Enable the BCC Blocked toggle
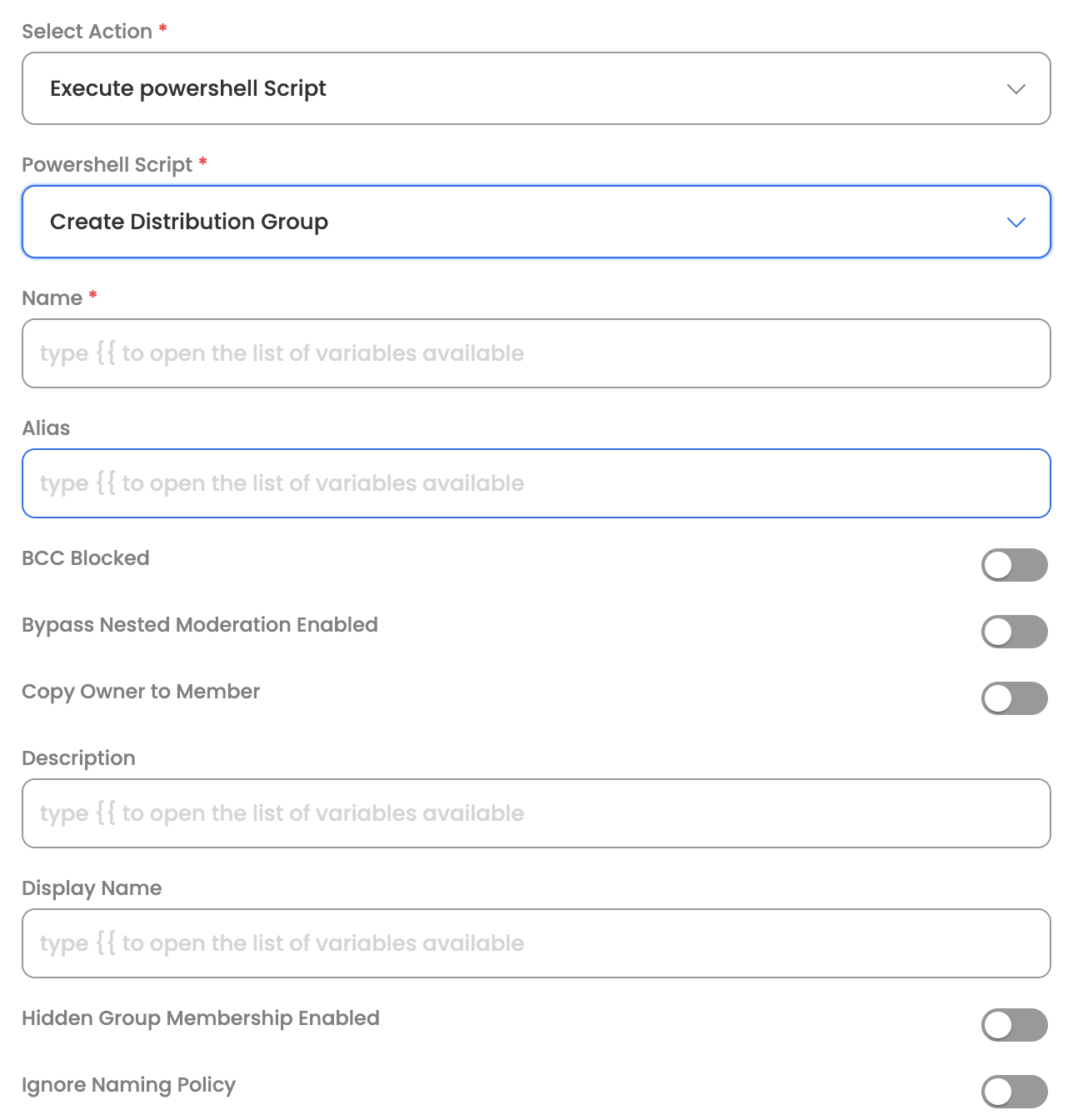 (1014, 565)
